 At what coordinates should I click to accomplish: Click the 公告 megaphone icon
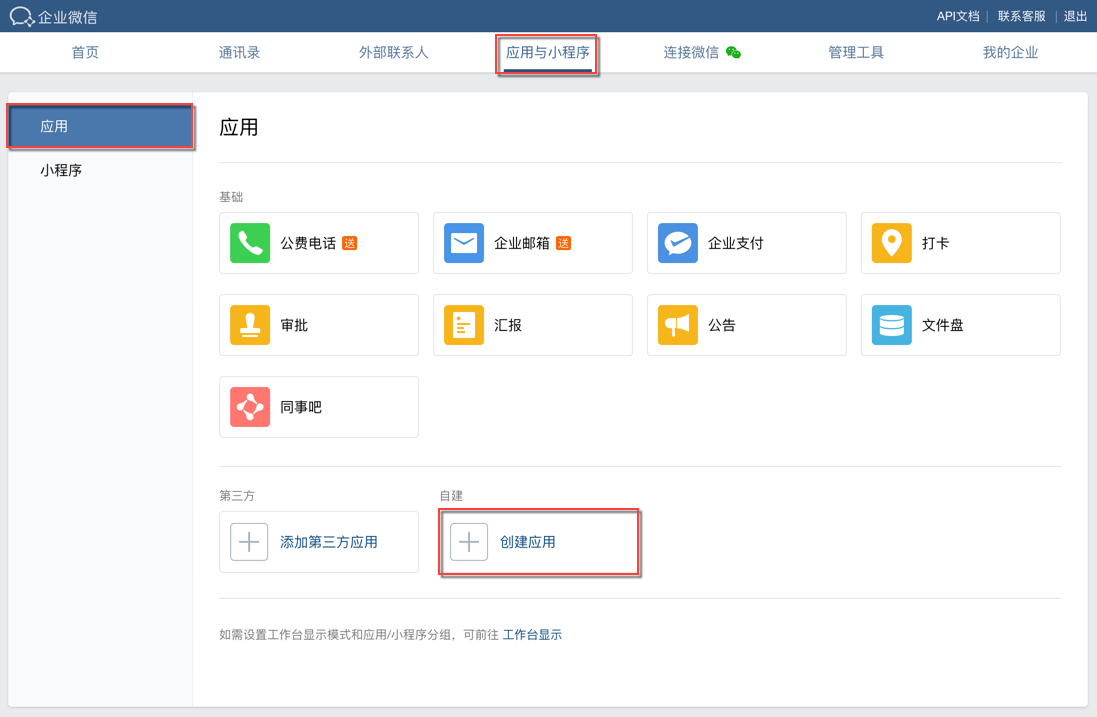(678, 325)
